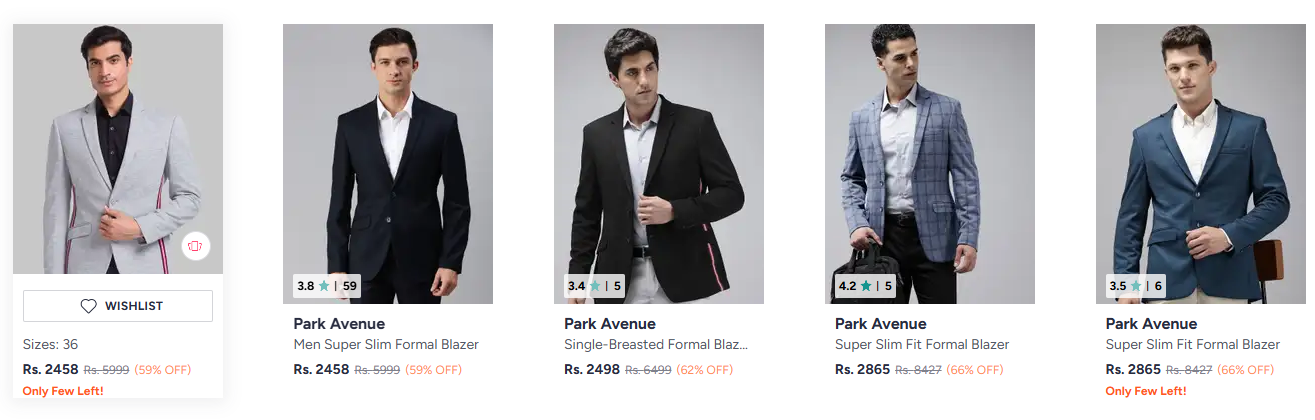Click the similar products icon on grey blazer
This screenshot has width=1315, height=420.
tap(196, 246)
